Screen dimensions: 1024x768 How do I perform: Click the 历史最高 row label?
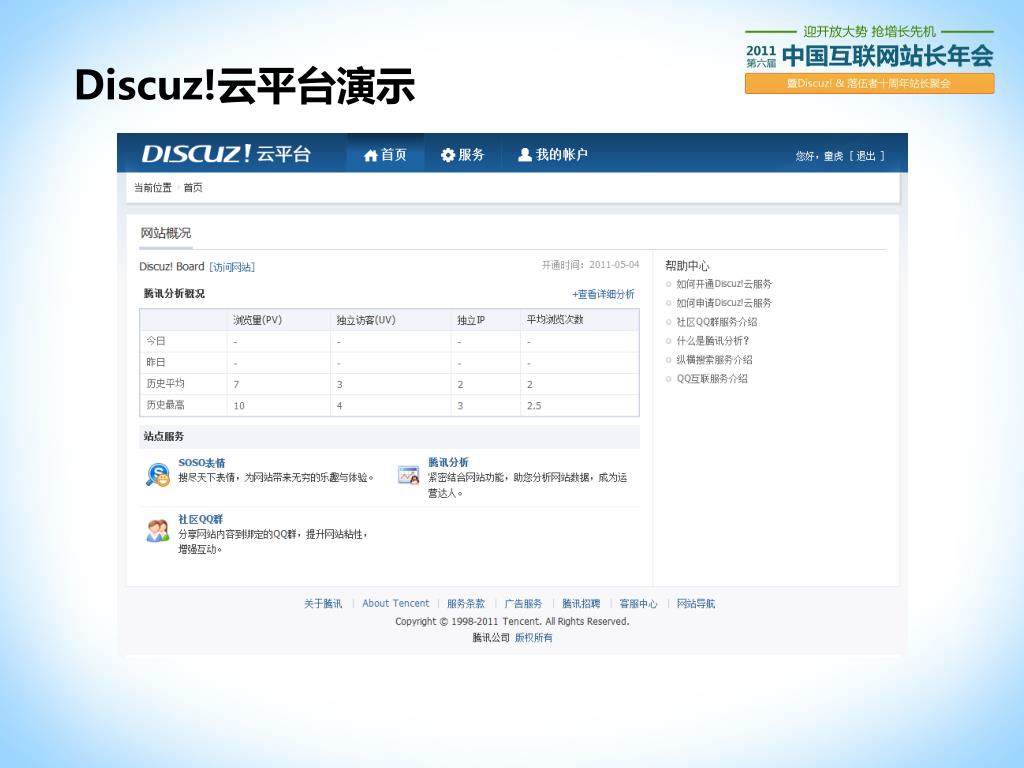click(165, 405)
